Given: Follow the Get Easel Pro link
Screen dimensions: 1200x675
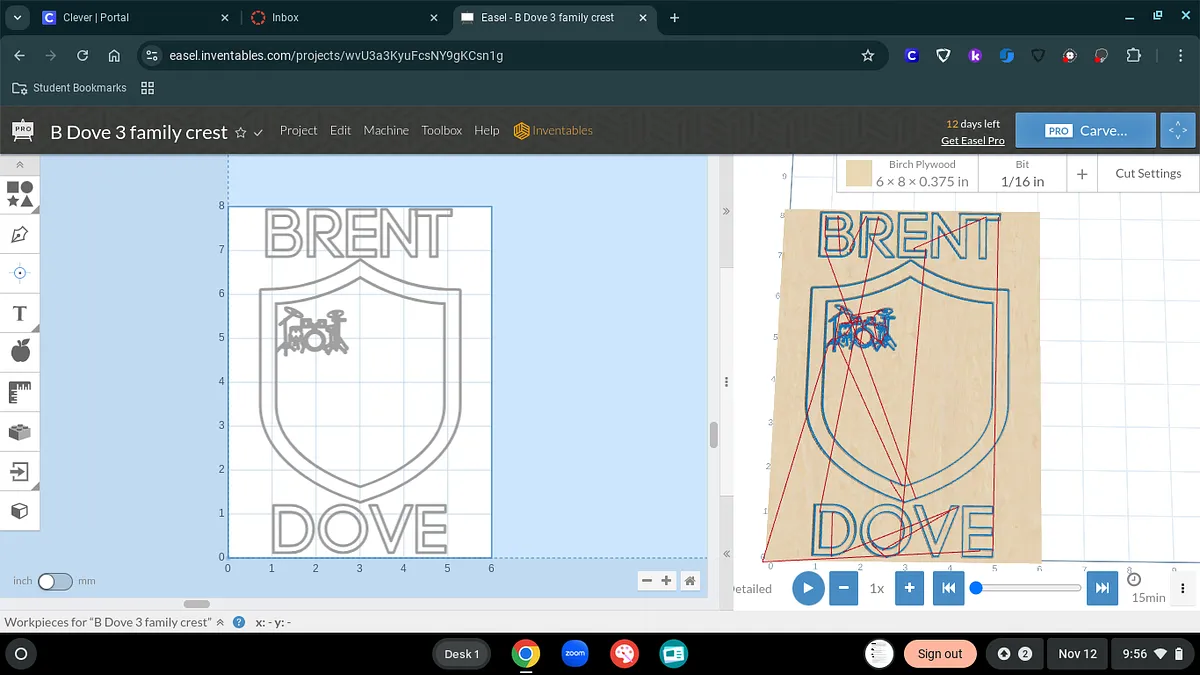Looking at the screenshot, I should [972, 141].
